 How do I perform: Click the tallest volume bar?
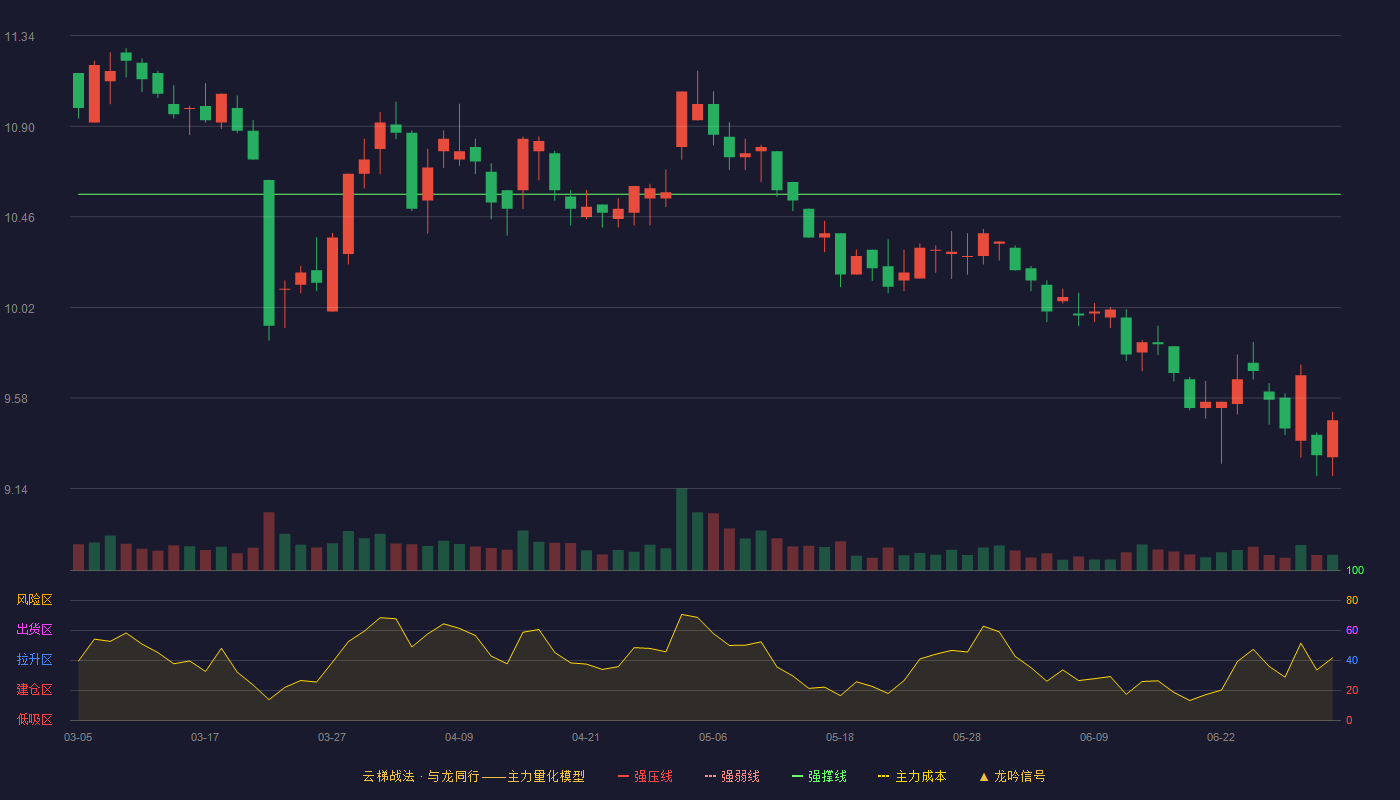click(681, 529)
